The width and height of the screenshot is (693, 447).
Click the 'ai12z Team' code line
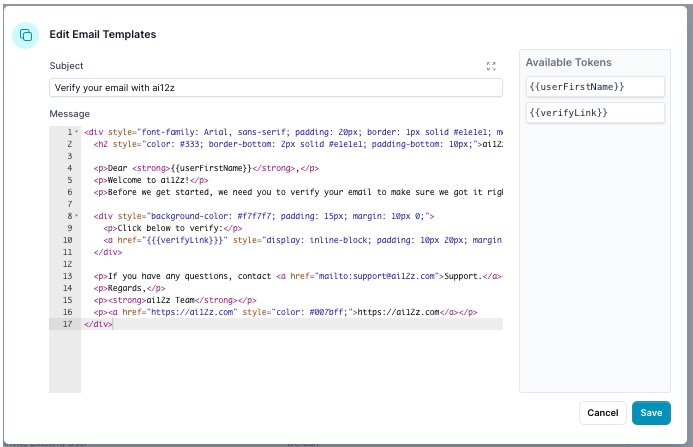[175, 300]
